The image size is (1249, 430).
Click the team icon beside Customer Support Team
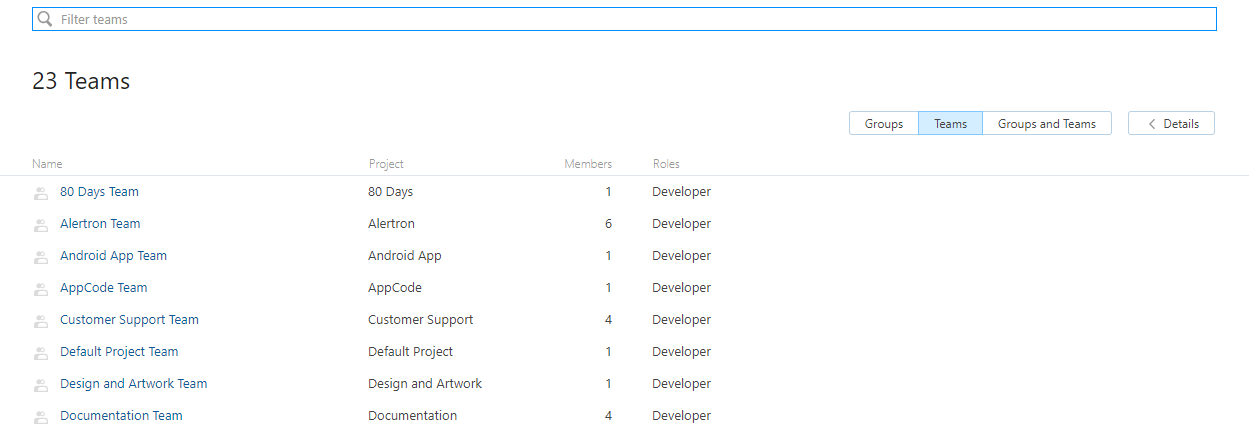[41, 321]
